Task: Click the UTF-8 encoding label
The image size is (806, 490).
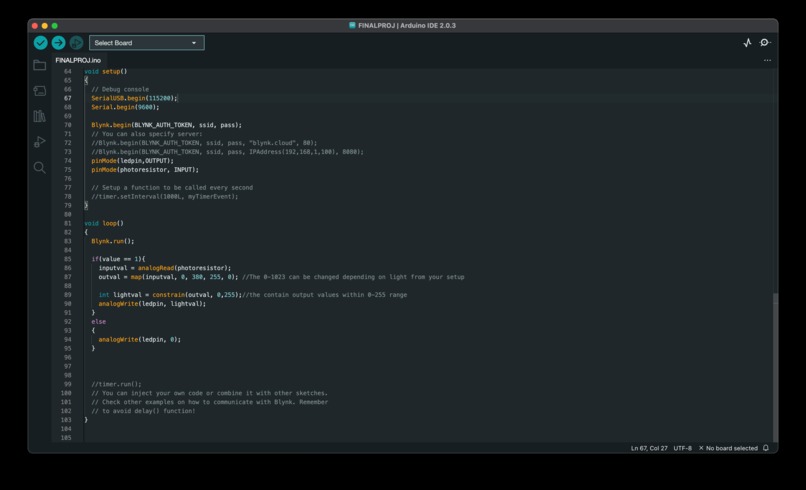Action: tap(682, 448)
